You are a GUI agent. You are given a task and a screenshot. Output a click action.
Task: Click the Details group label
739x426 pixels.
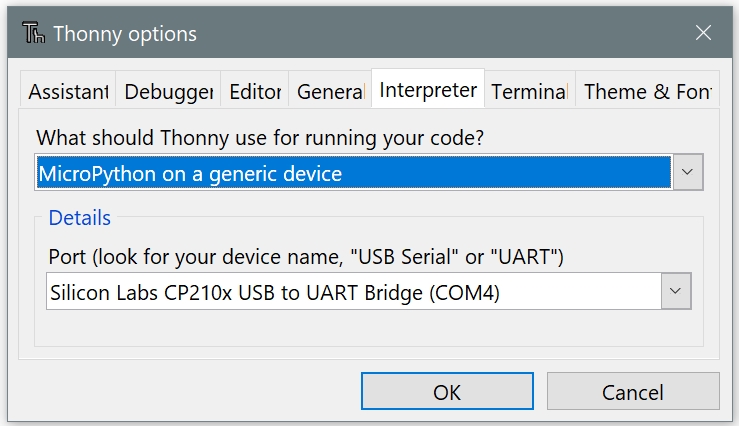pos(80,218)
